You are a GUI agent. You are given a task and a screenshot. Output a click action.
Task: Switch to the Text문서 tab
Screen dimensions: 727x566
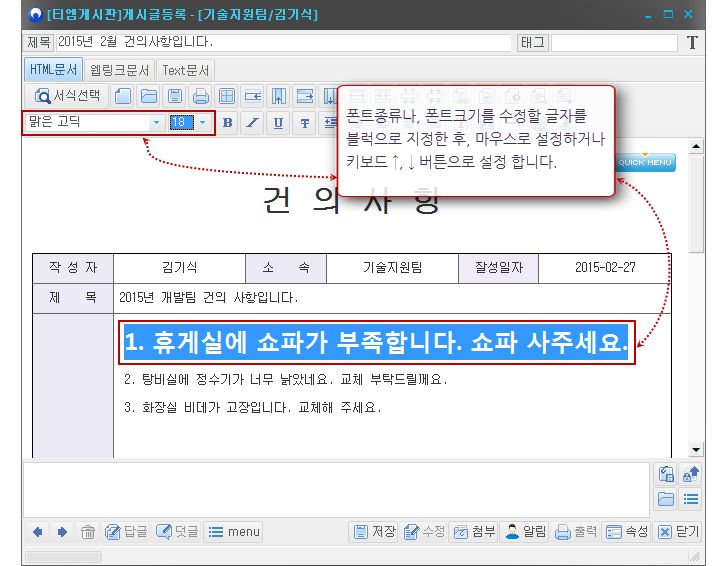point(185,70)
